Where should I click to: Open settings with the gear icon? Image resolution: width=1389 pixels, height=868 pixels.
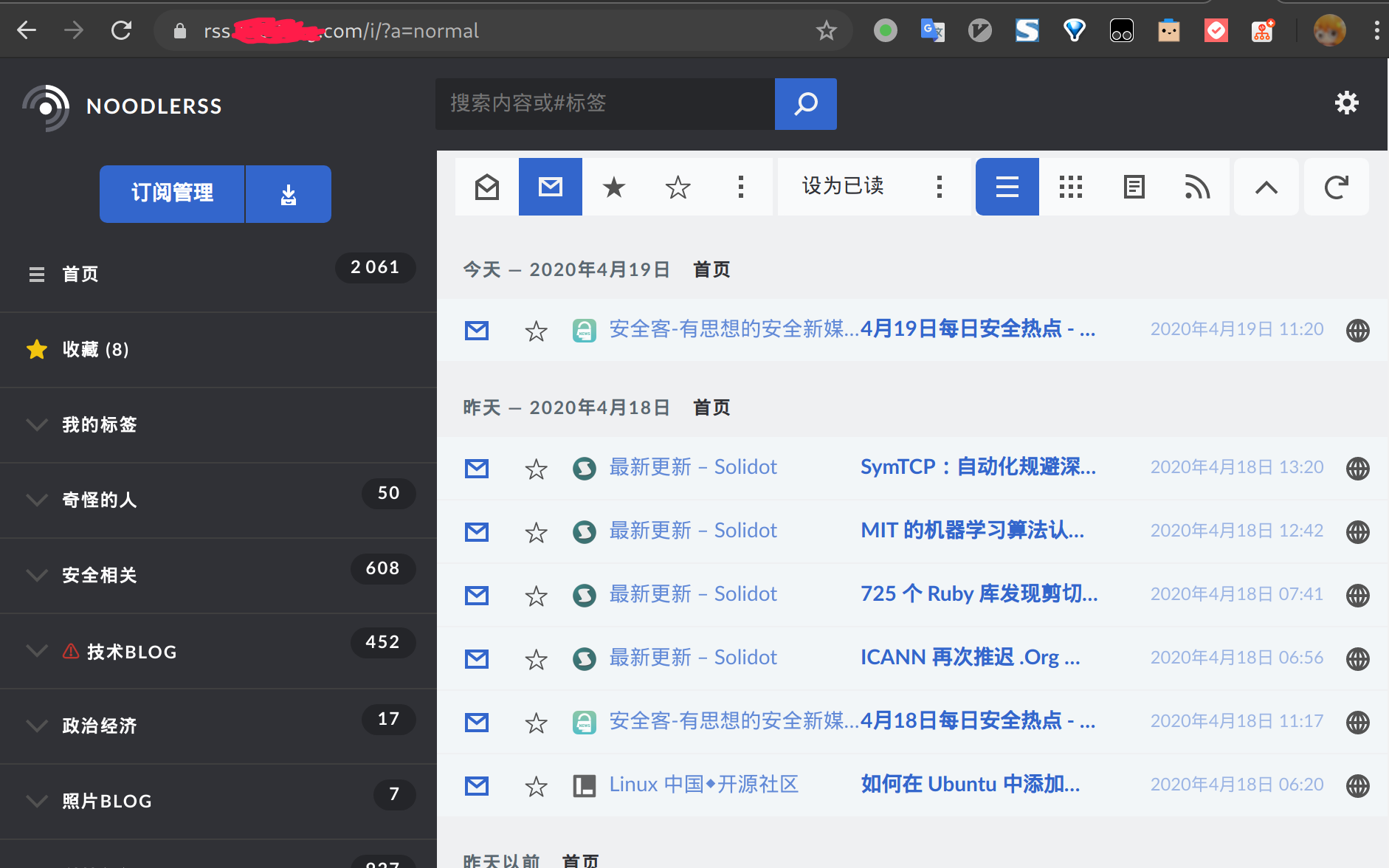1346,103
